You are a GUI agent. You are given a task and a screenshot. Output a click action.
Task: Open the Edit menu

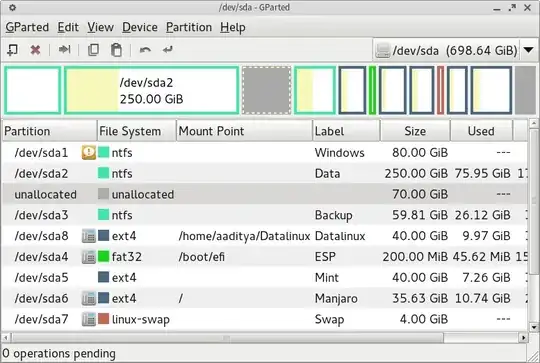pos(68,27)
